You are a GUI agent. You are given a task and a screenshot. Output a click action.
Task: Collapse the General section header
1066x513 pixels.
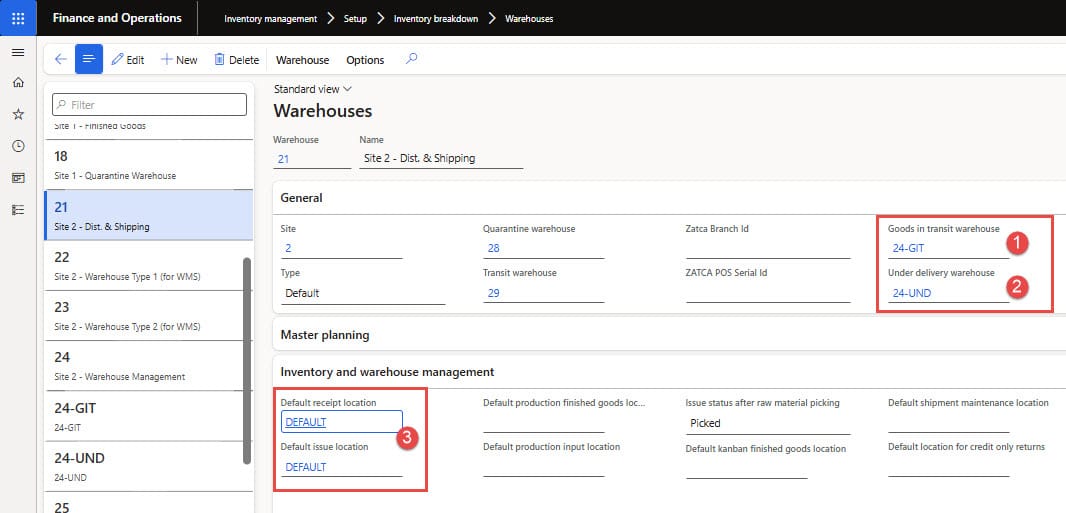(301, 198)
